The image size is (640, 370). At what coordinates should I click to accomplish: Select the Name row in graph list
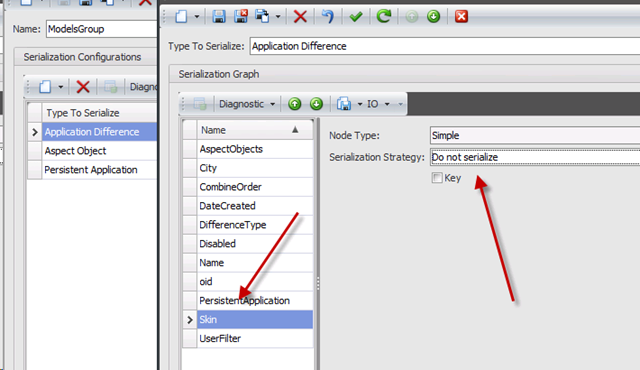255,263
